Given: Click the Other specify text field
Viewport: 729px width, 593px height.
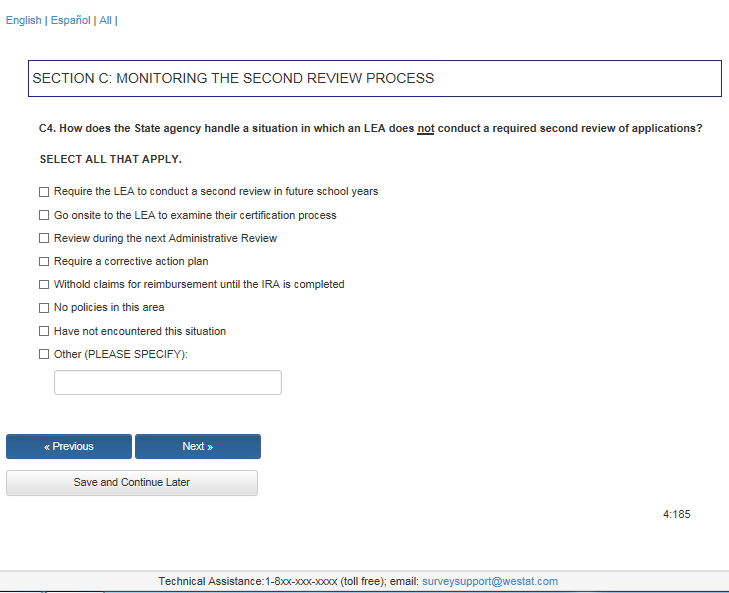Looking at the screenshot, I should tap(168, 383).
